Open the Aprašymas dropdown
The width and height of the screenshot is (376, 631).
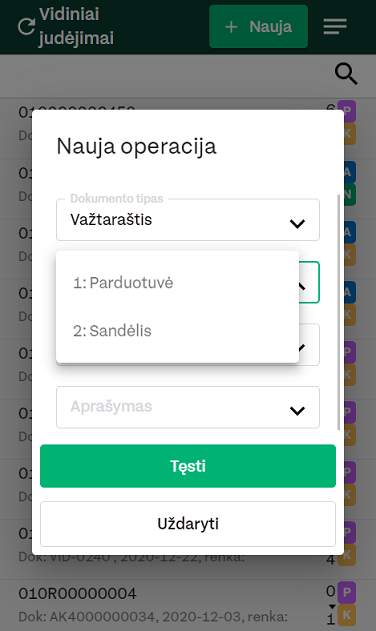(188, 407)
